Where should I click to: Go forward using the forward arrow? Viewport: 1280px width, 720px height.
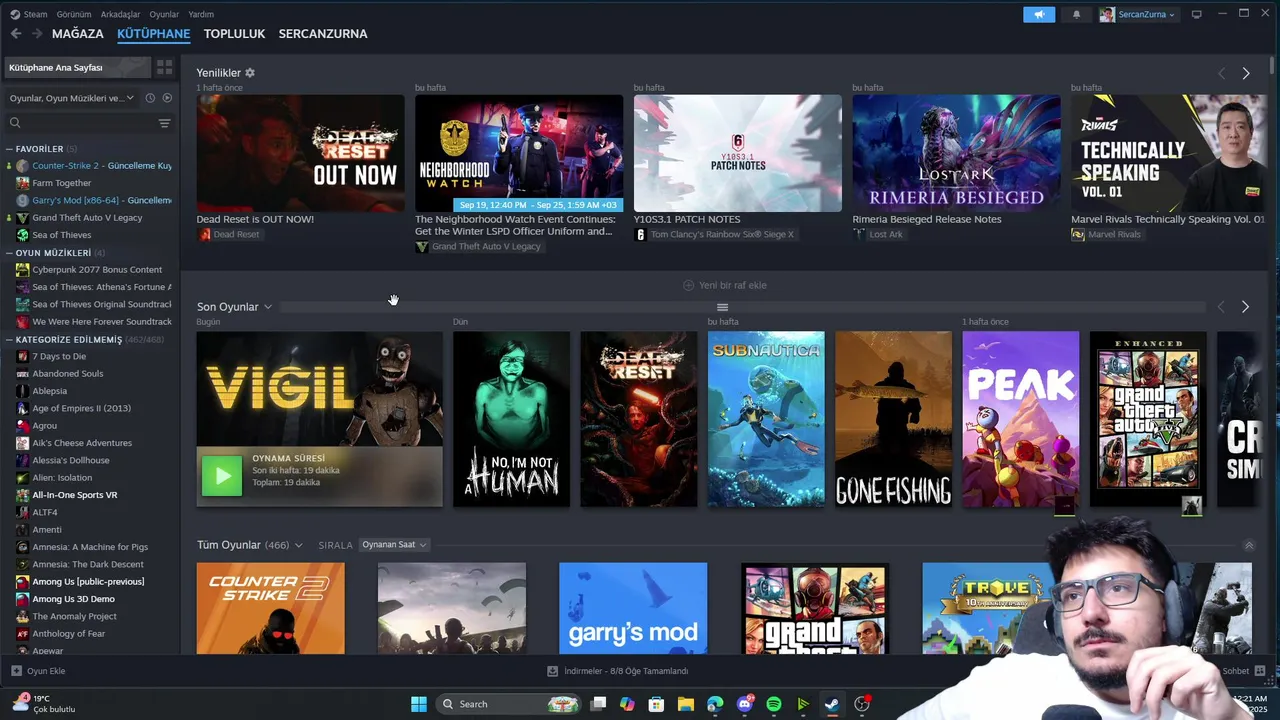pos(37,34)
